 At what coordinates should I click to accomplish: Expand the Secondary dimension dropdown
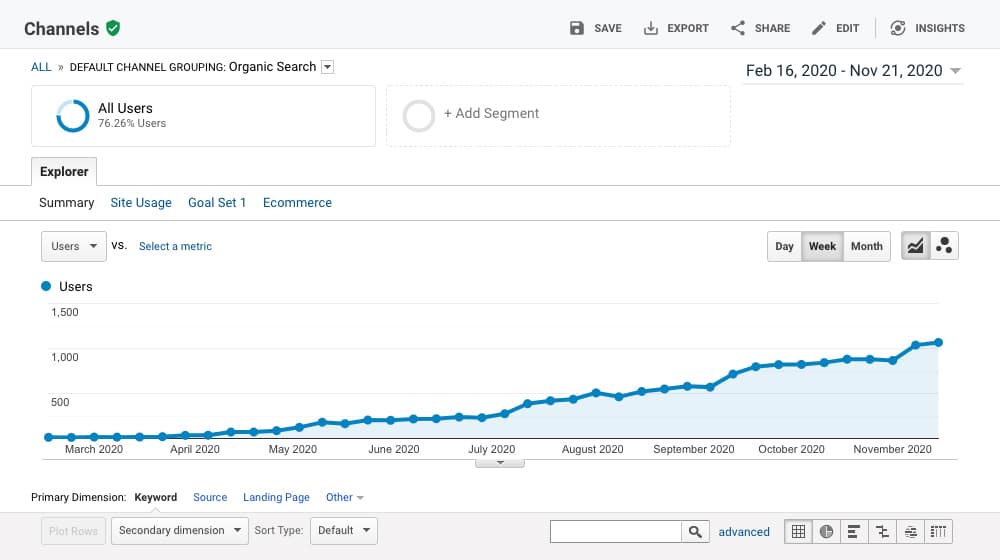(x=180, y=530)
